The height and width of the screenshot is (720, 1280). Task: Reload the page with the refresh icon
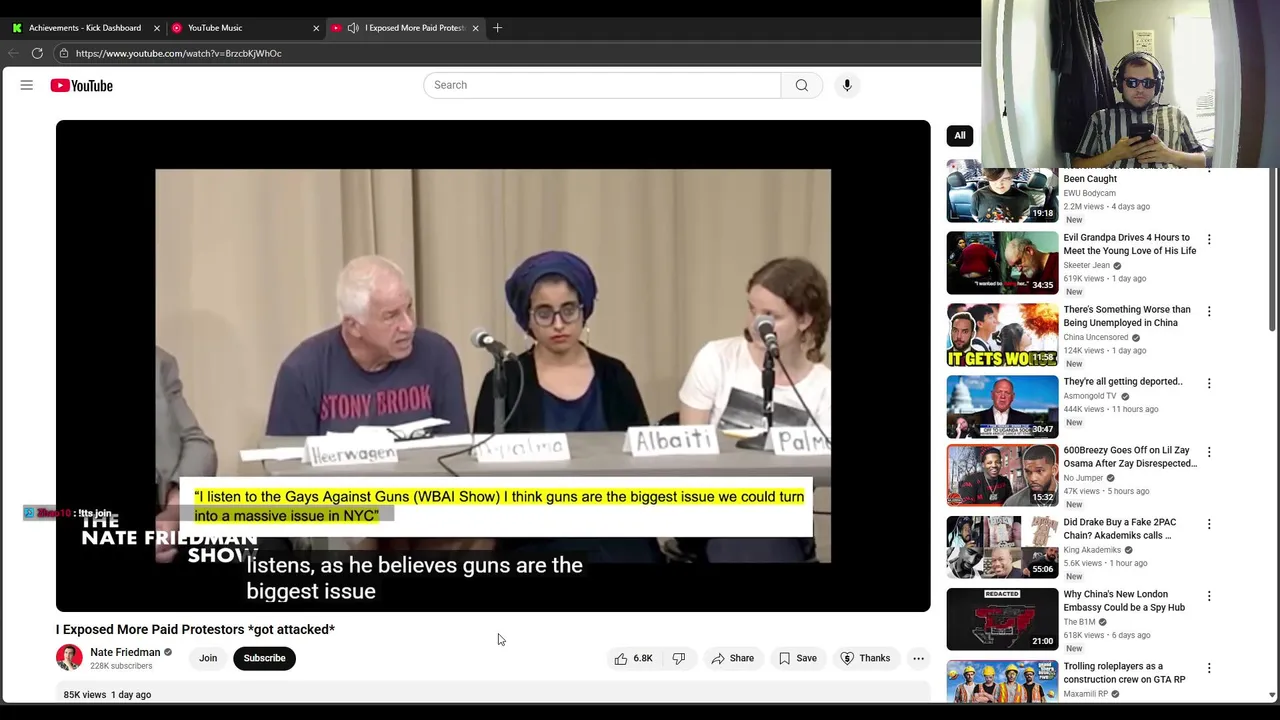[37, 53]
